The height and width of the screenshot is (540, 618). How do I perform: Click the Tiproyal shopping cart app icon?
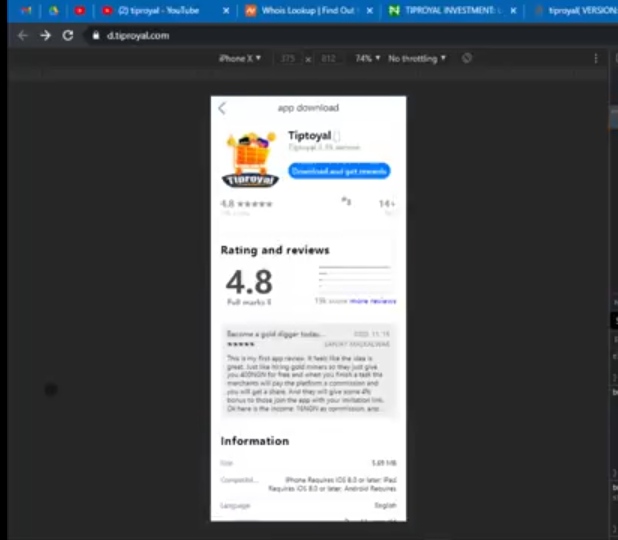(250, 159)
